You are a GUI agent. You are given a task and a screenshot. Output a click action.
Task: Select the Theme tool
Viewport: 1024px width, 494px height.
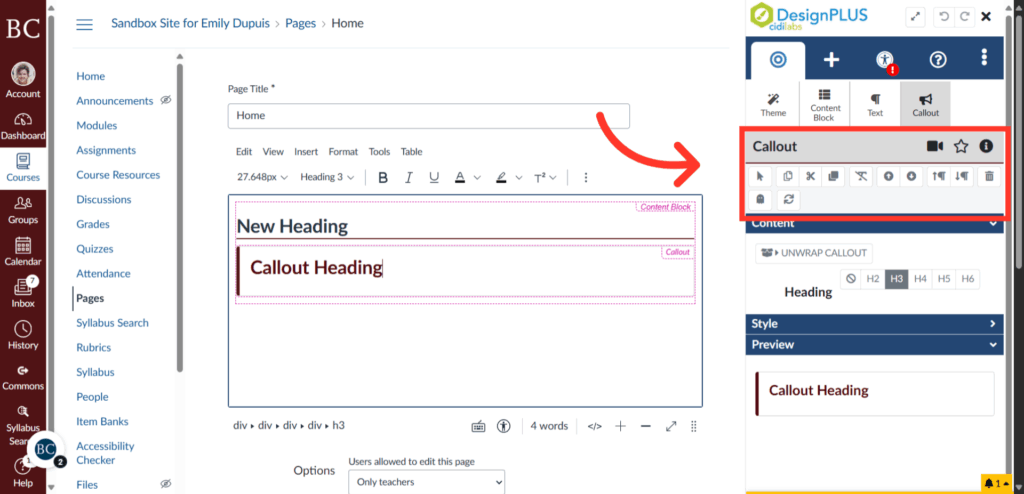(773, 104)
